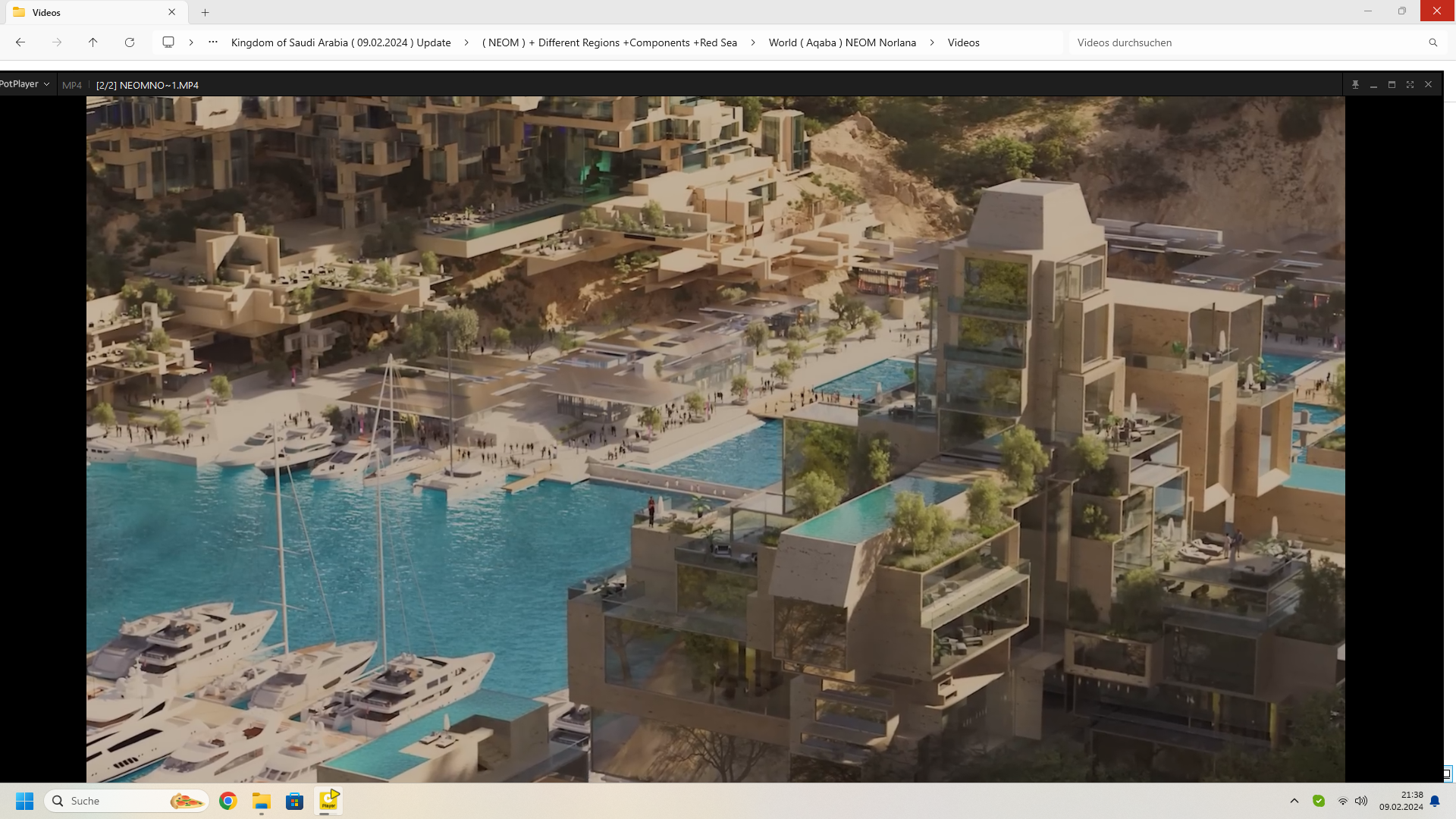The width and height of the screenshot is (1456, 819).
Task: Navigate up one folder level
Action: coord(93,42)
